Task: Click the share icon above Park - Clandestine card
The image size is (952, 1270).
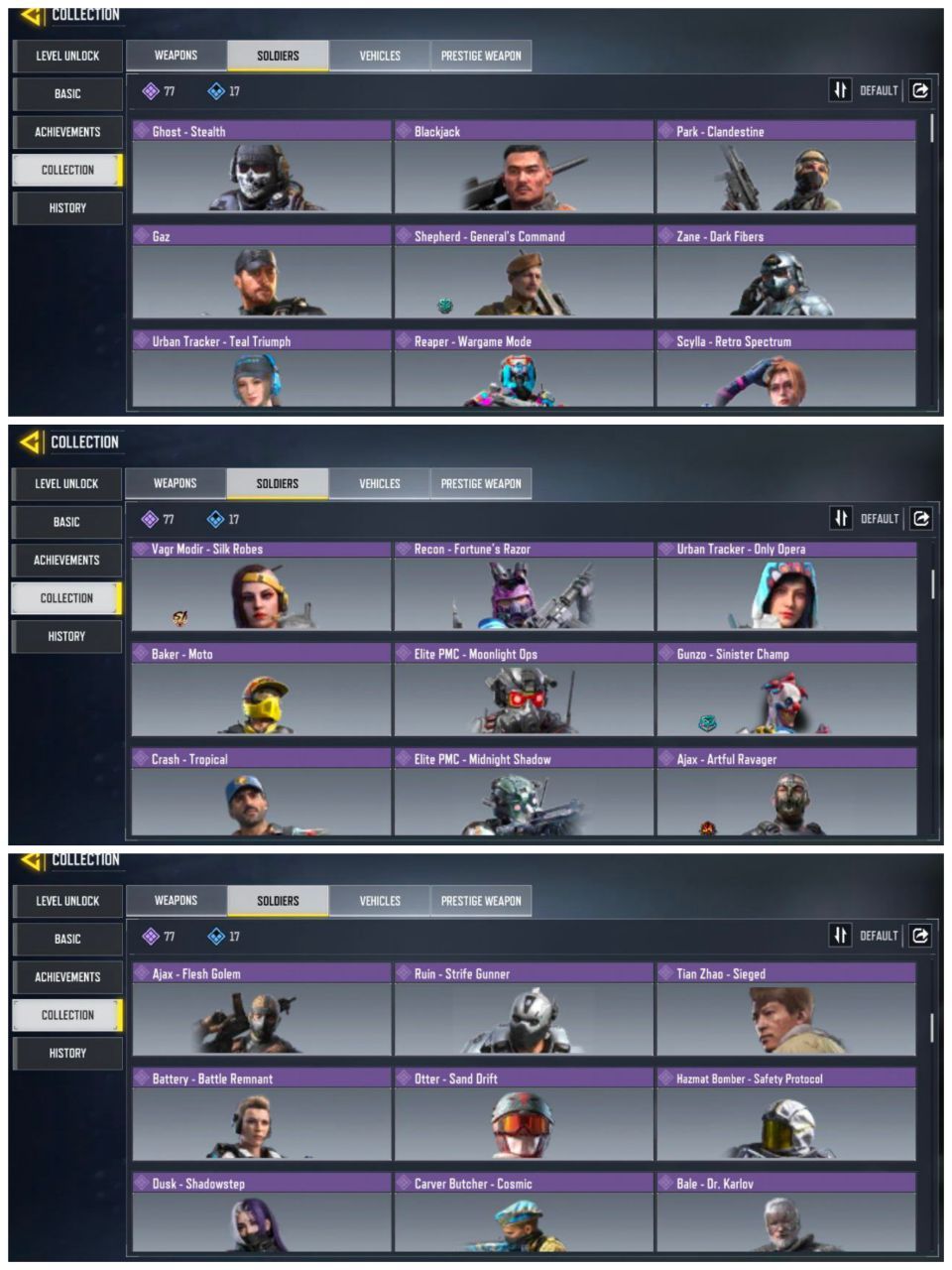Action: 920,90
